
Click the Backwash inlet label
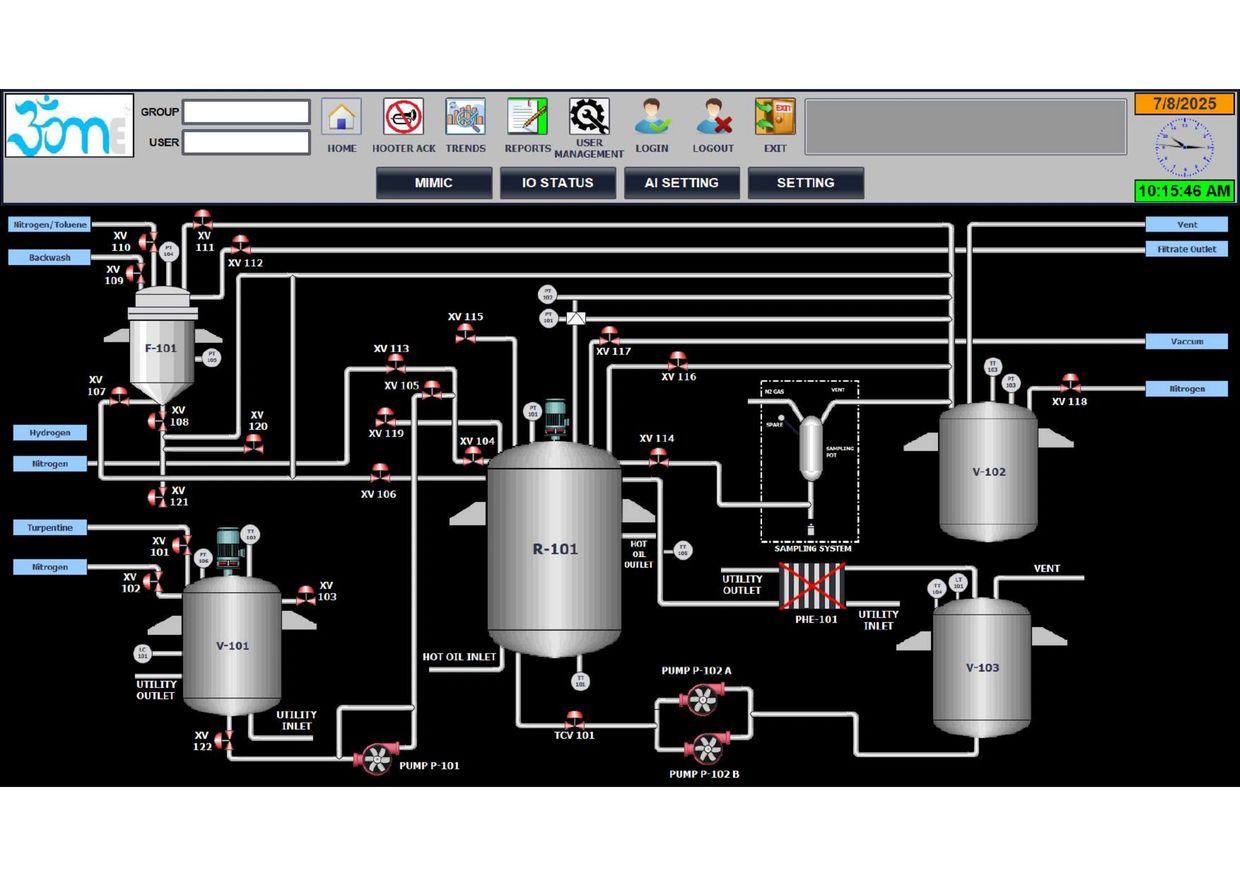click(x=49, y=257)
